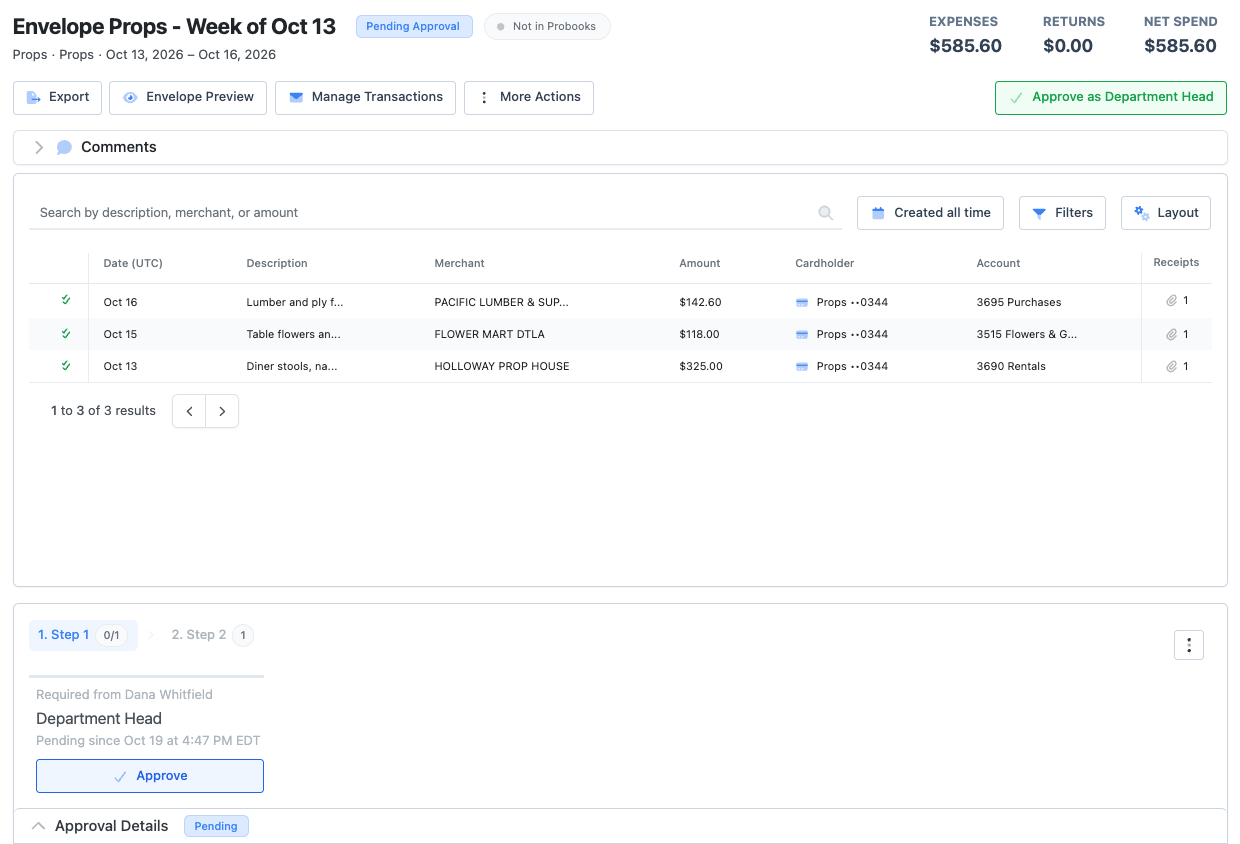The image size is (1240, 844).
Task: Click the $325.00 amount cell
Action: (701, 366)
